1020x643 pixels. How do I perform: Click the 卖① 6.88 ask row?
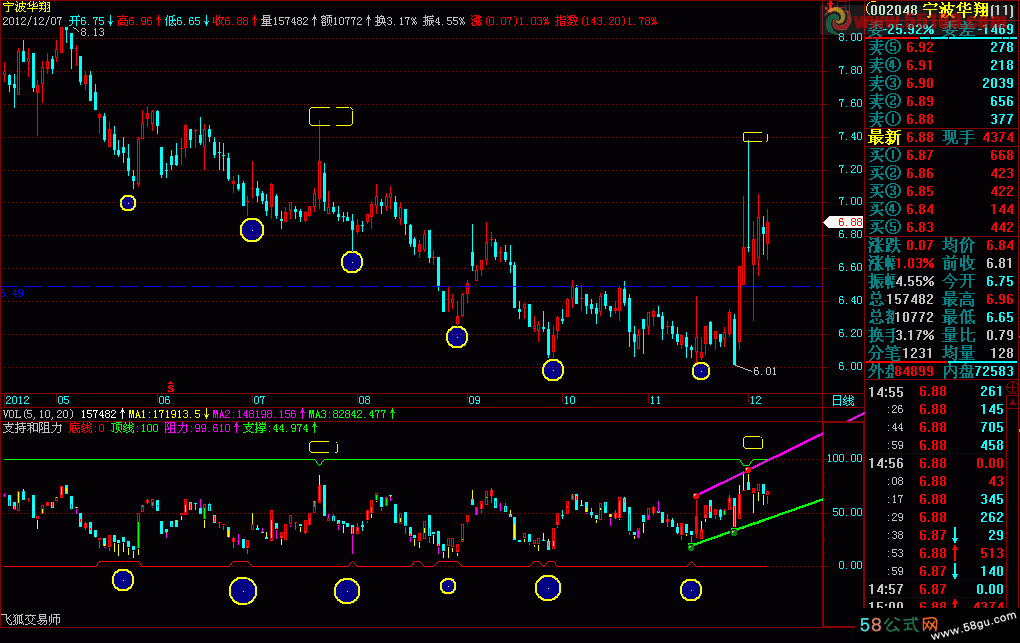coord(941,119)
